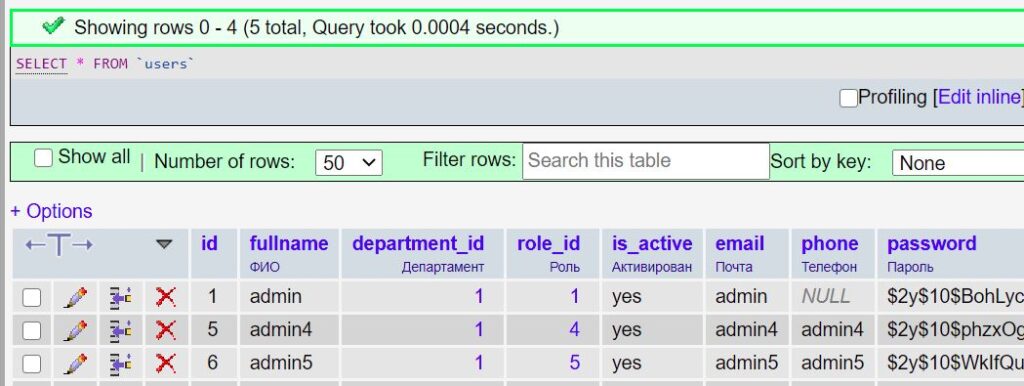The image size is (1024, 386).
Task: Open department_id link in admin4 row
Action: [479, 329]
